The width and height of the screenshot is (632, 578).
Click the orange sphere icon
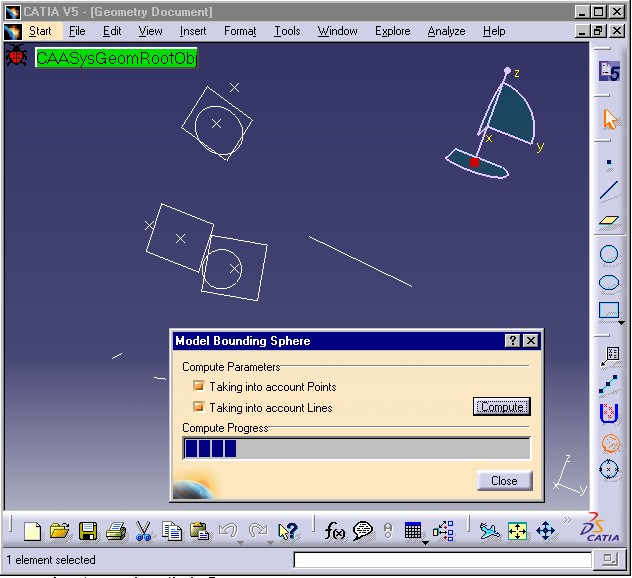coord(611,443)
